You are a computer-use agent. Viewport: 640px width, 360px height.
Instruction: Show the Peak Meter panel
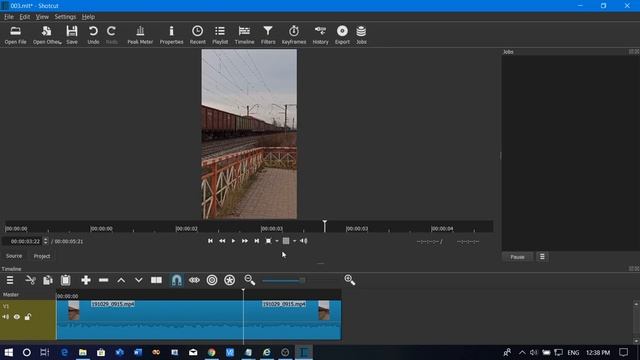point(140,35)
